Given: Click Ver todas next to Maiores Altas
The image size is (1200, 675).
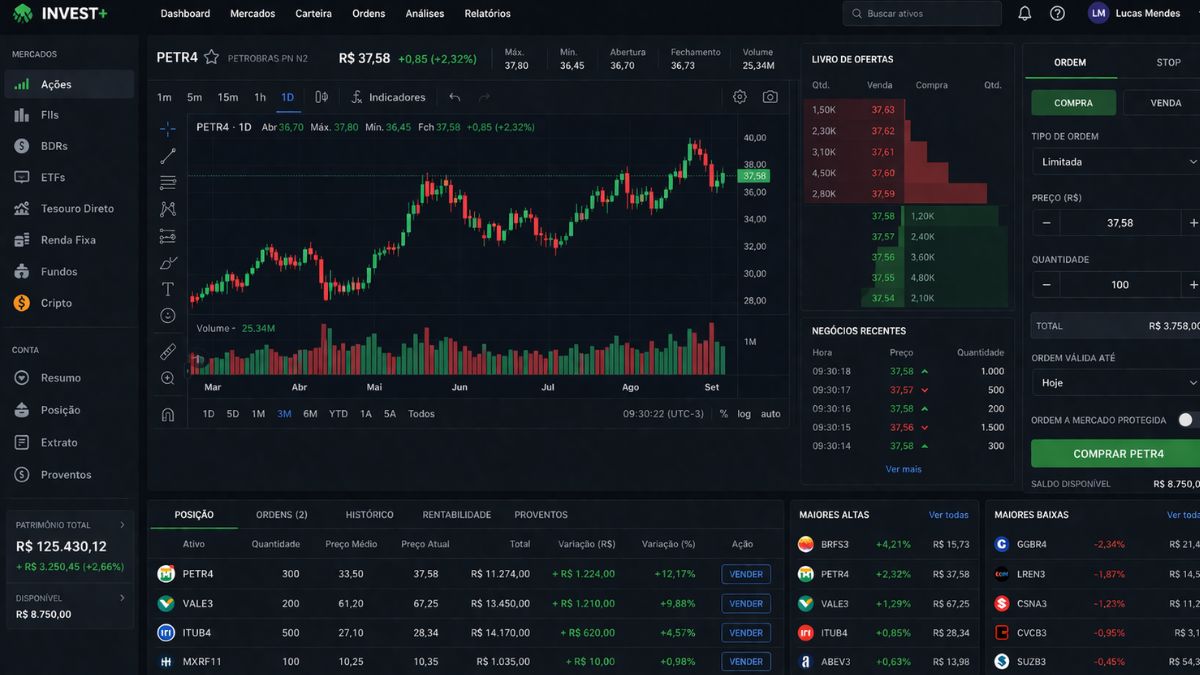Looking at the screenshot, I should pyautogui.click(x=948, y=514).
